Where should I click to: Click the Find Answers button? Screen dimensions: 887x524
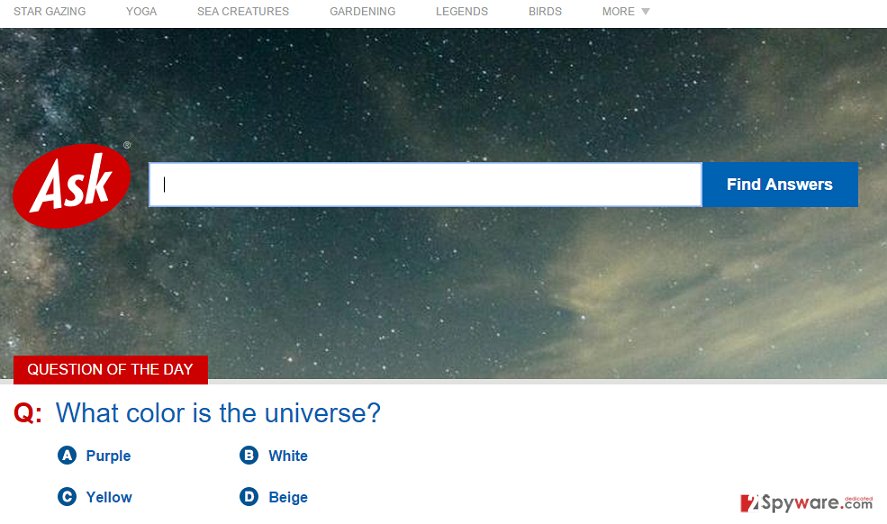coord(780,184)
